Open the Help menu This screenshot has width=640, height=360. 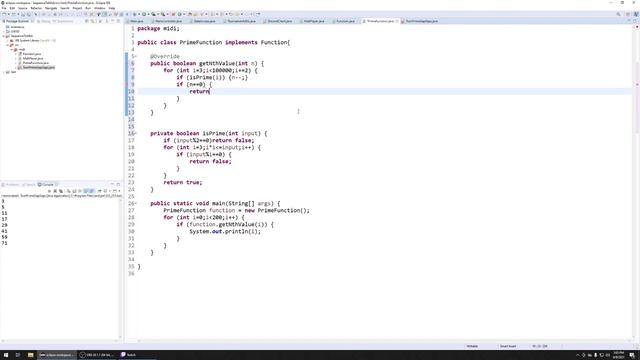[112, 8]
